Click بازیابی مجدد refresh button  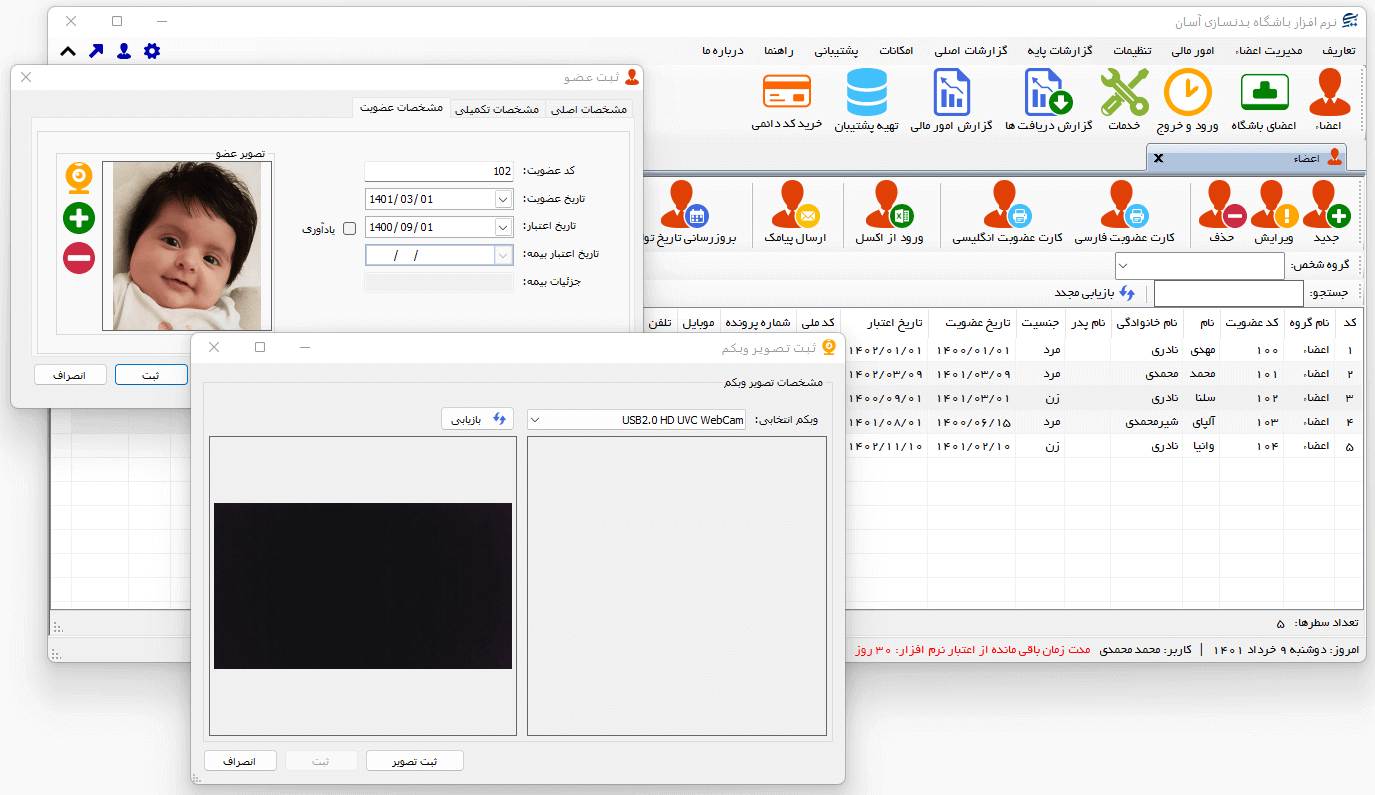click(1095, 293)
